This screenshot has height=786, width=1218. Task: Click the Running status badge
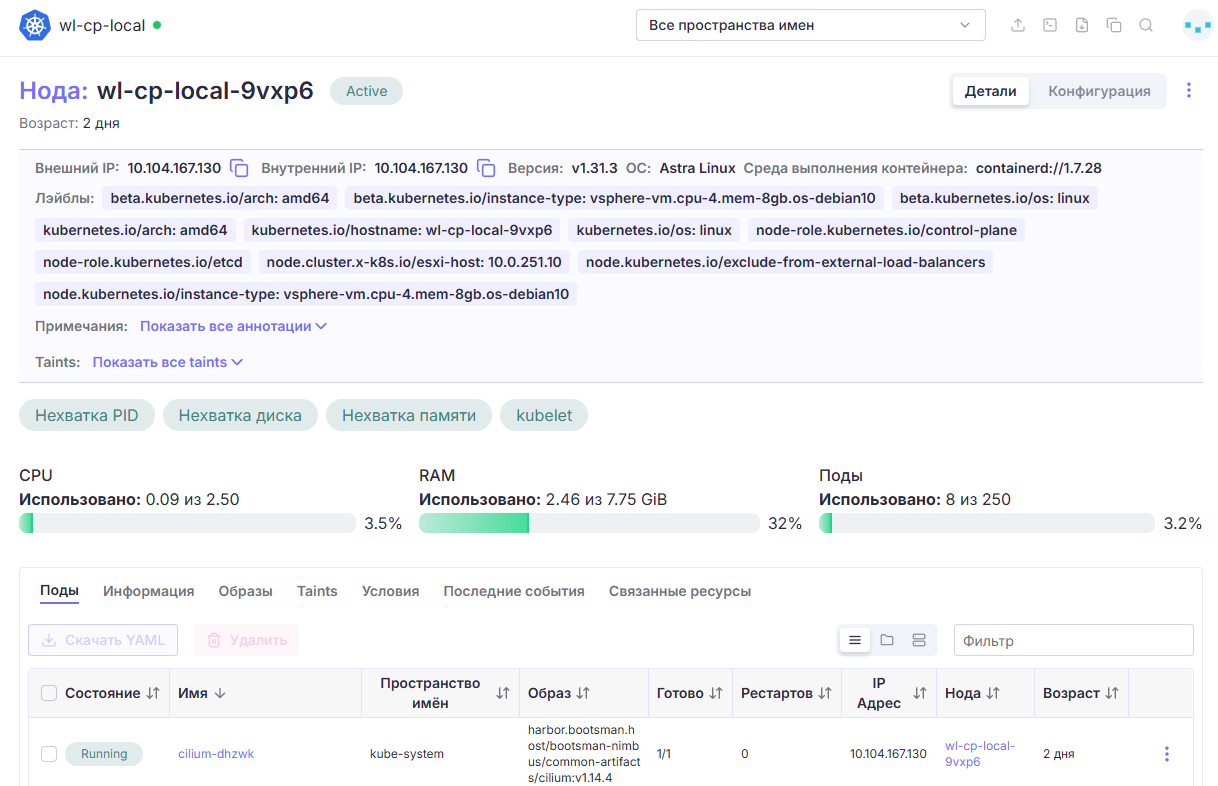point(104,754)
